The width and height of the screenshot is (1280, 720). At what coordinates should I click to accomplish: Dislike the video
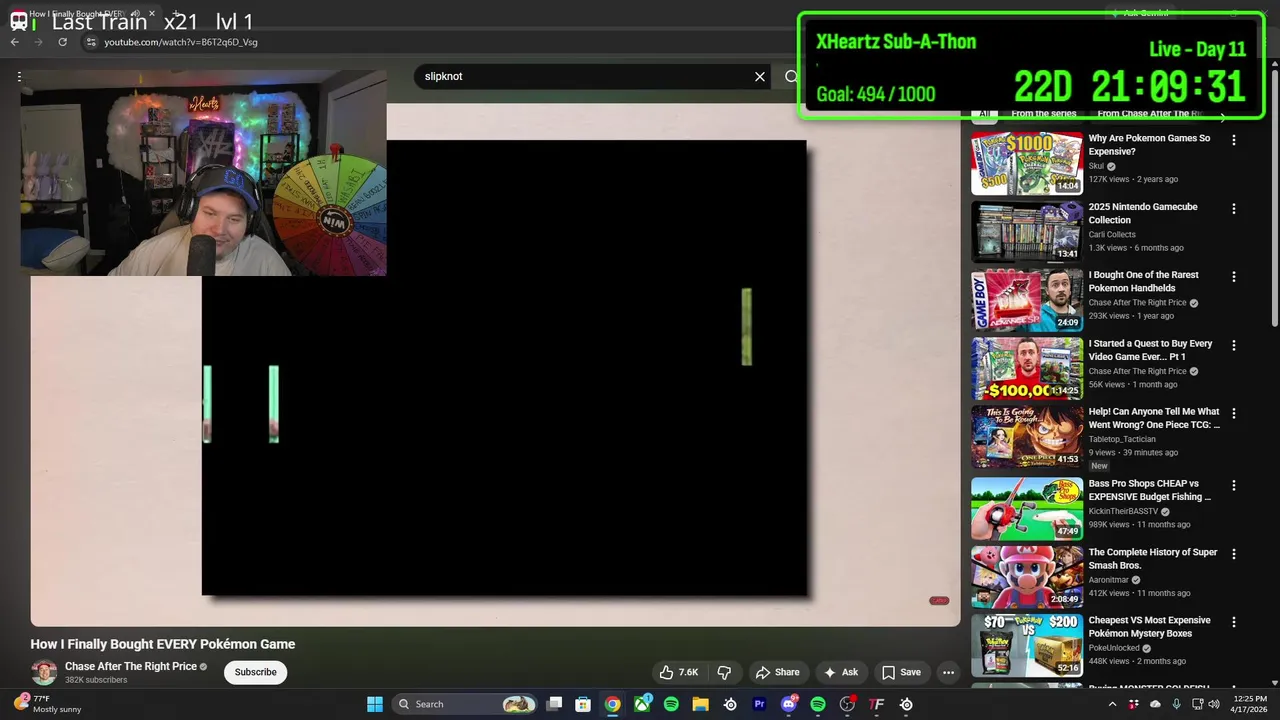coord(724,672)
